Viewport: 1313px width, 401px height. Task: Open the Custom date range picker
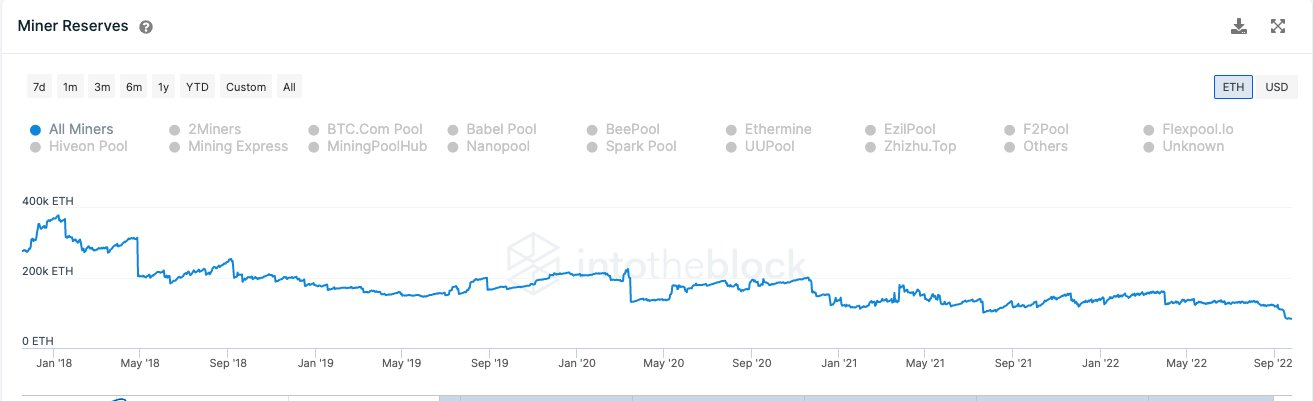[x=246, y=87]
